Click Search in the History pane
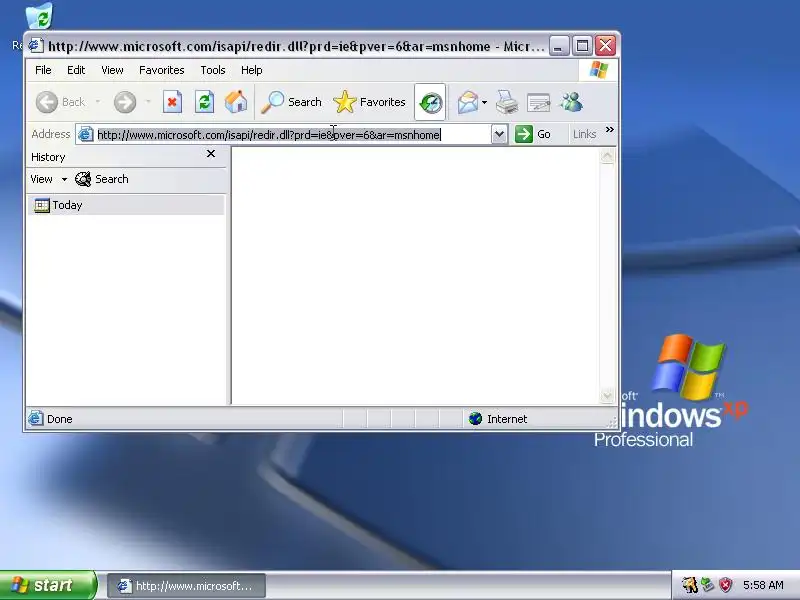 pos(102,179)
